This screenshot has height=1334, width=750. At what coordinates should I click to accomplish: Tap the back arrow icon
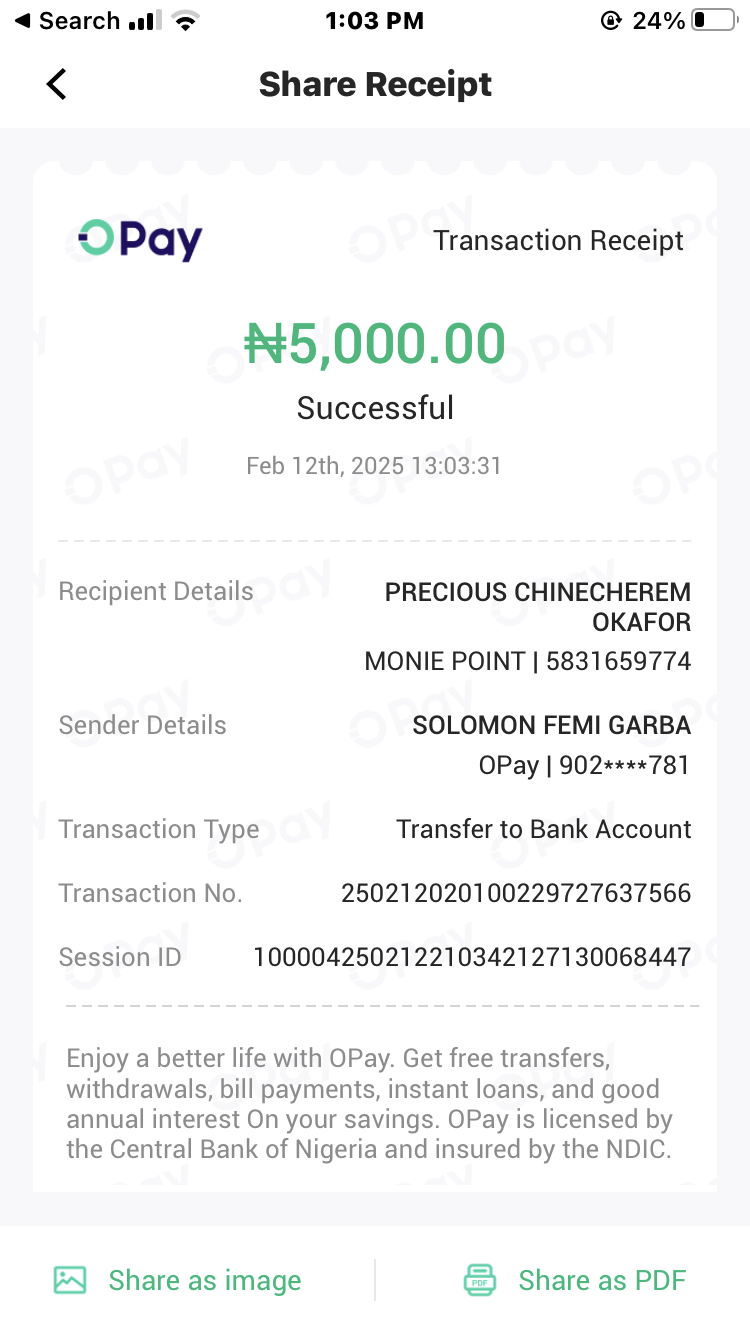click(x=57, y=84)
